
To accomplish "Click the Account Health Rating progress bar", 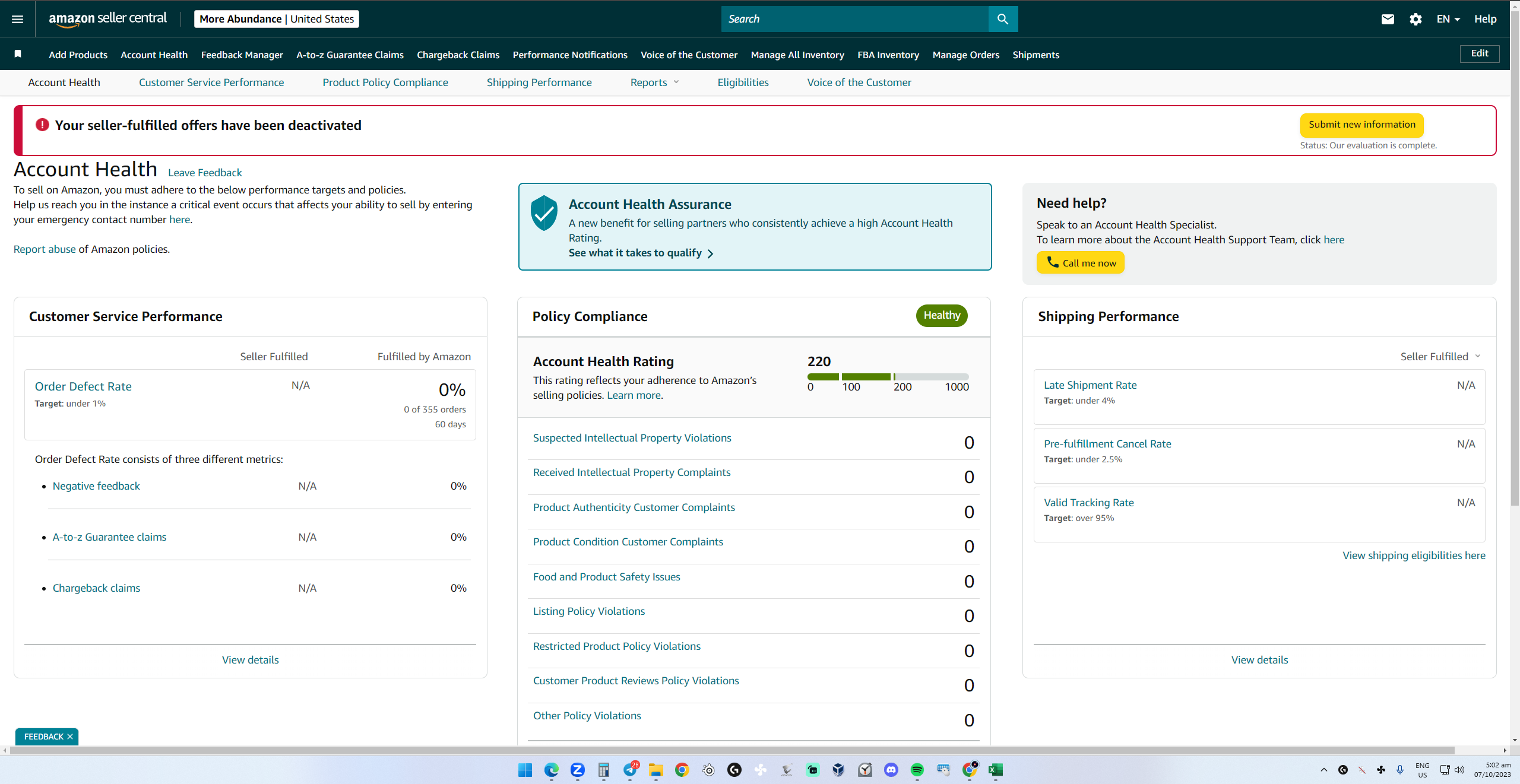I will tap(888, 377).
